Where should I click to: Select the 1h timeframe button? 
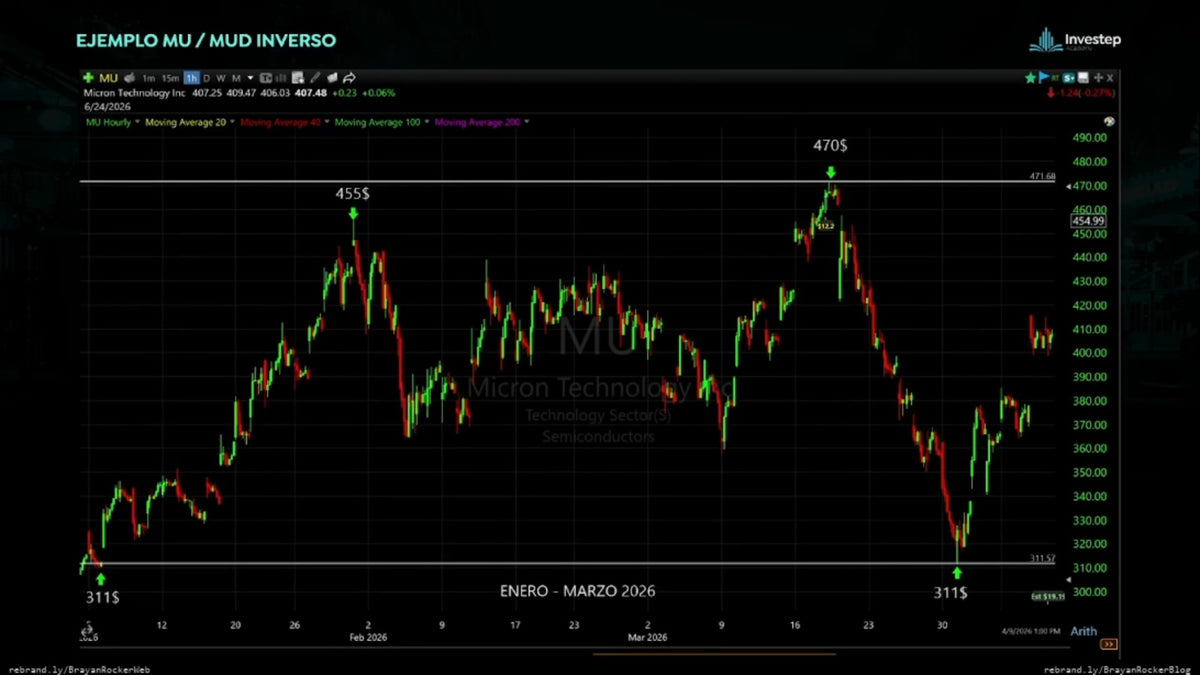pos(191,78)
